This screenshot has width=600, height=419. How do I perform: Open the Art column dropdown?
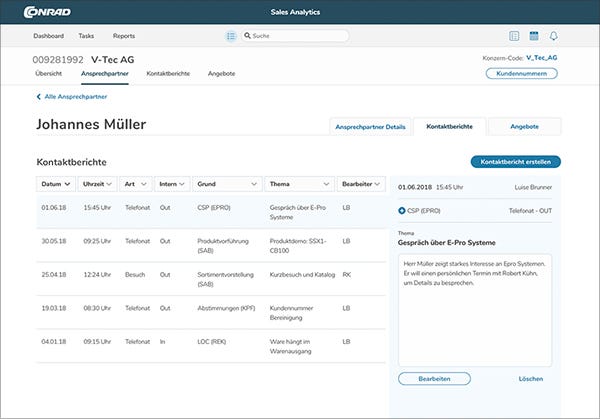tap(136, 184)
